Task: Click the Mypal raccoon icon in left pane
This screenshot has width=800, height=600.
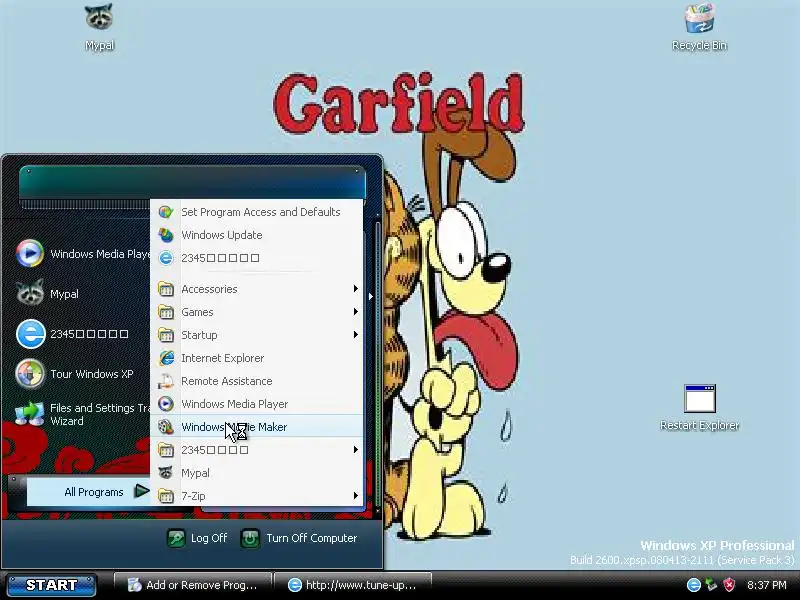Action: [x=30, y=293]
